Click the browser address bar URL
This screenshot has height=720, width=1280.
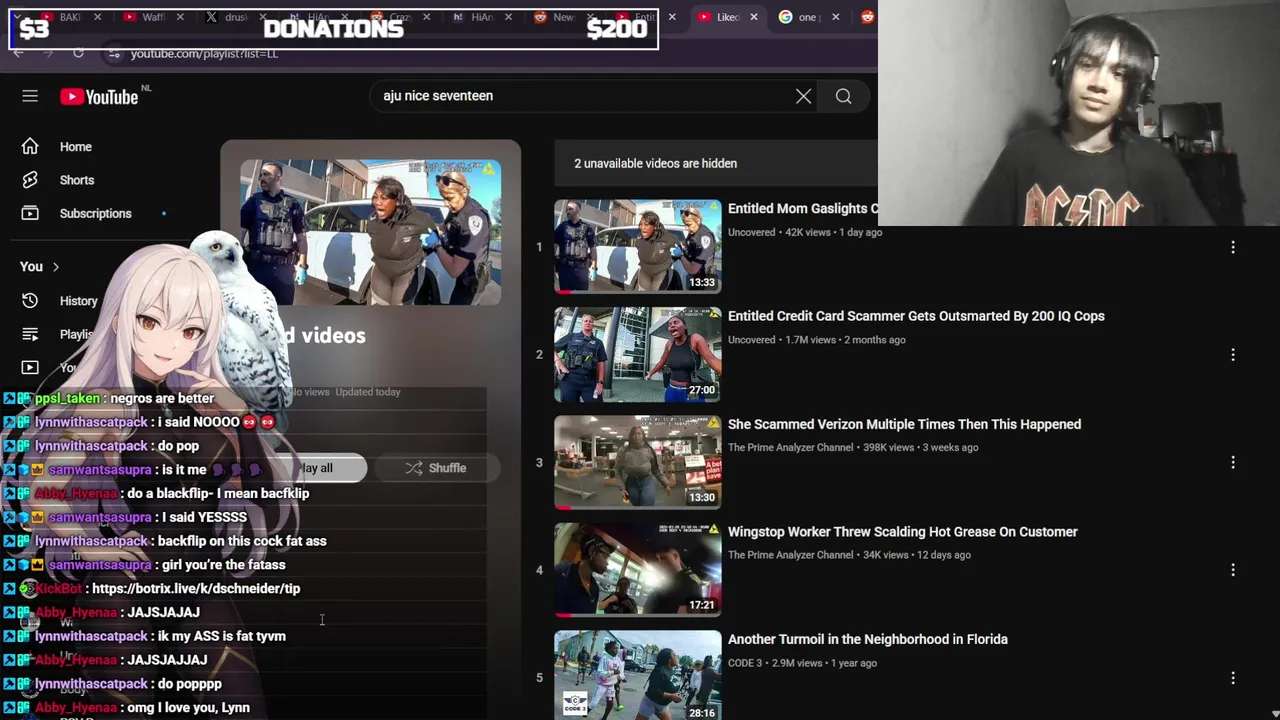[x=204, y=54]
